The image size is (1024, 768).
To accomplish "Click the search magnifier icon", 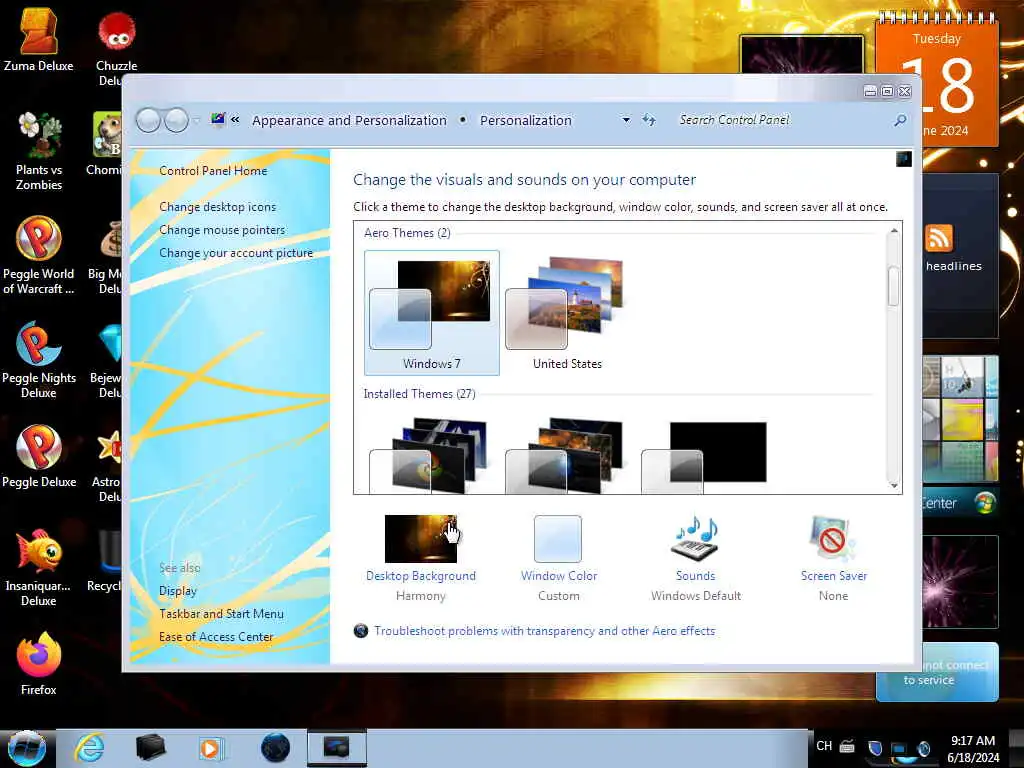I will (x=901, y=120).
